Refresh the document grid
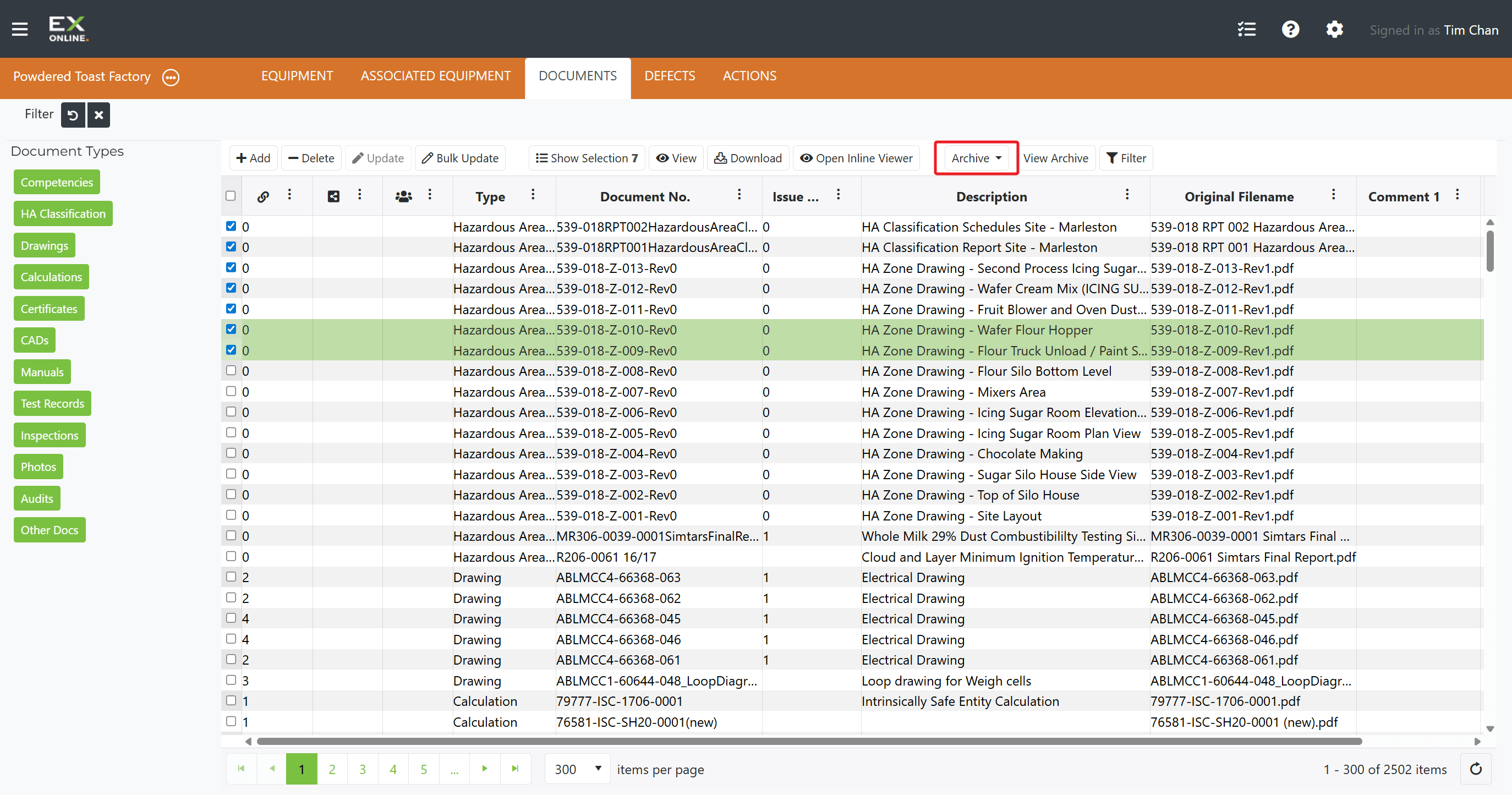The width and height of the screenshot is (1512, 795). point(1476,769)
